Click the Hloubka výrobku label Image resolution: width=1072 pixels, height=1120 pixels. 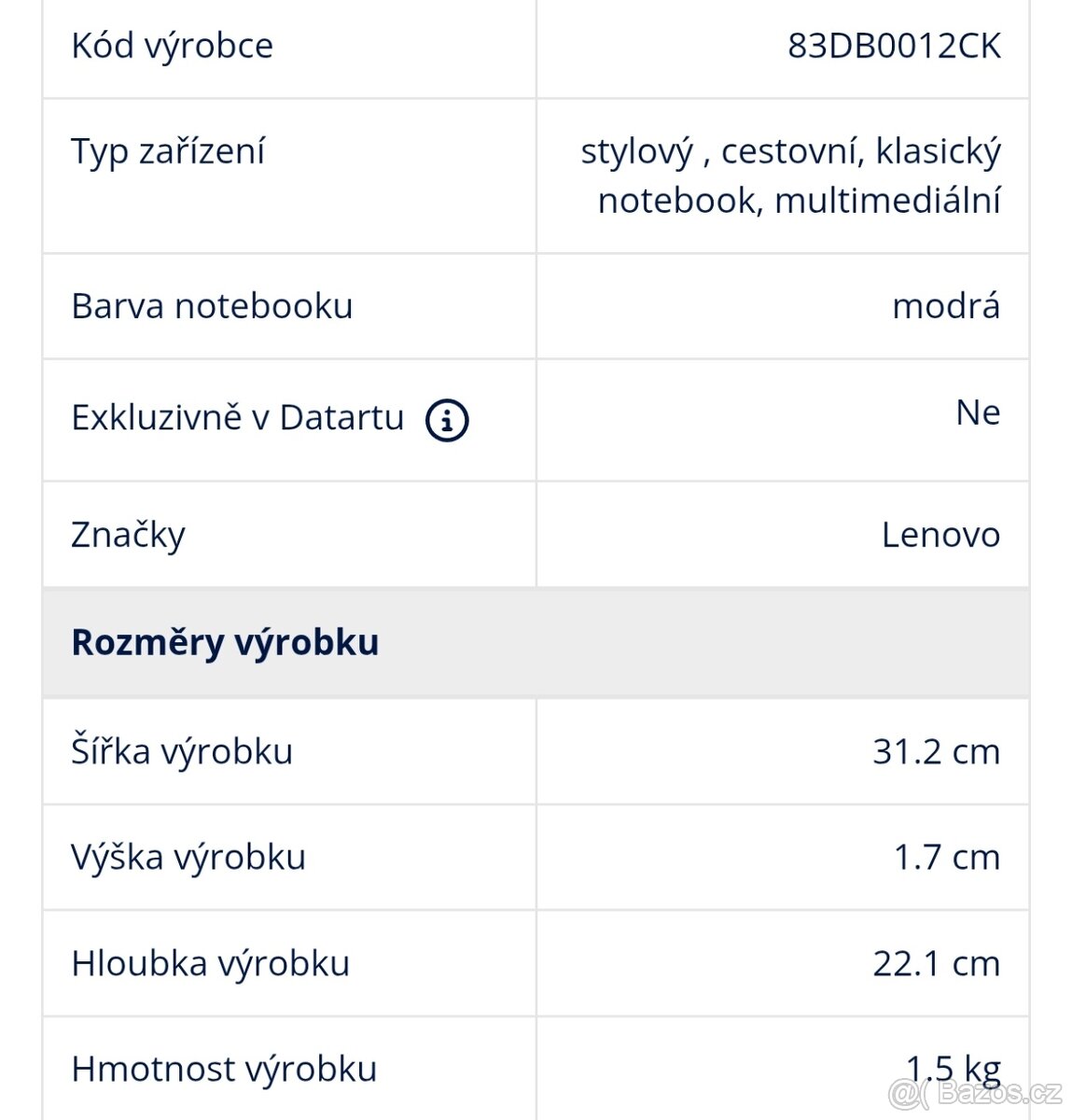tap(210, 963)
